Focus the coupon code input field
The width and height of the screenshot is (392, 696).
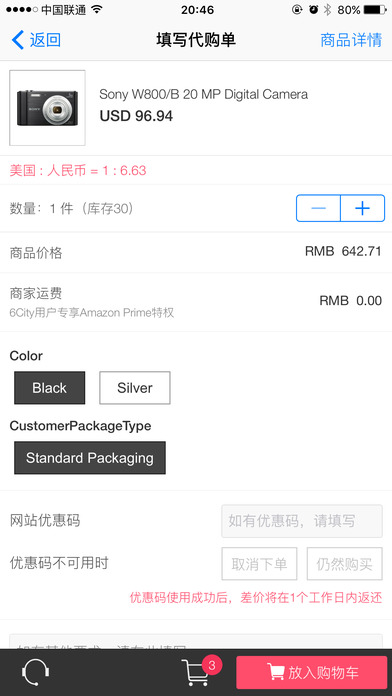coord(302,521)
